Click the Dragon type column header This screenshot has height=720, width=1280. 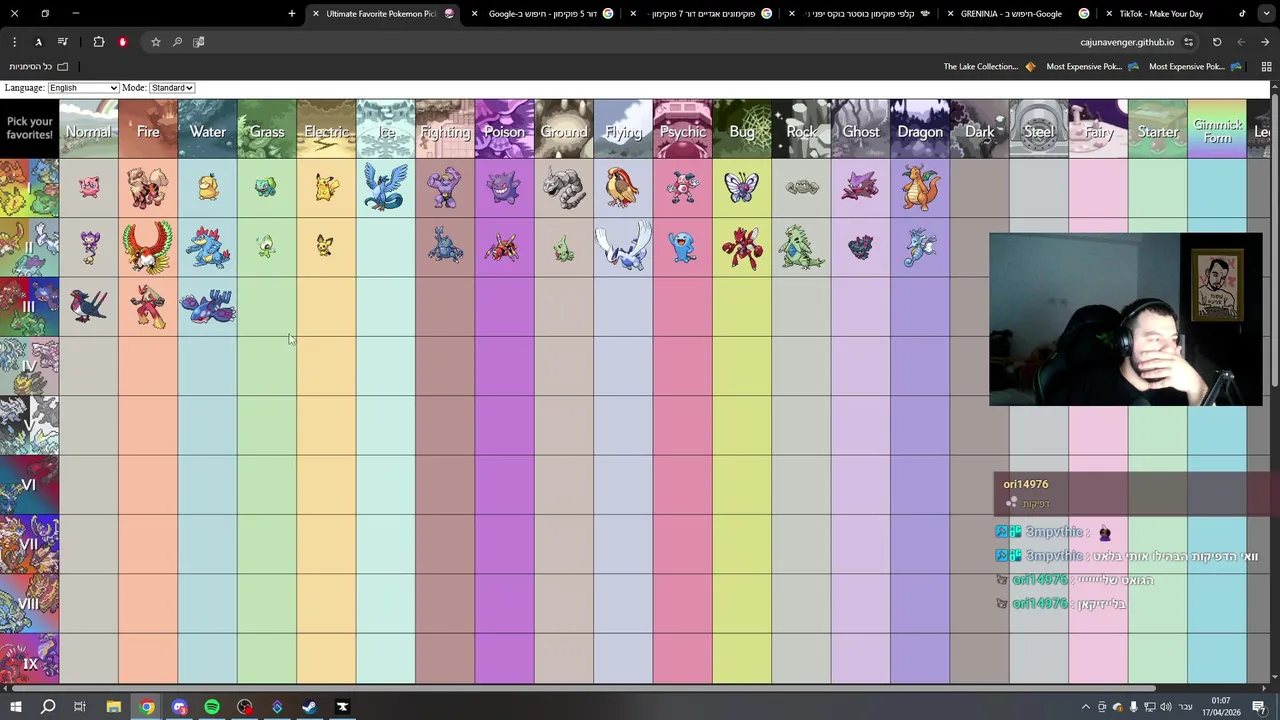920,129
